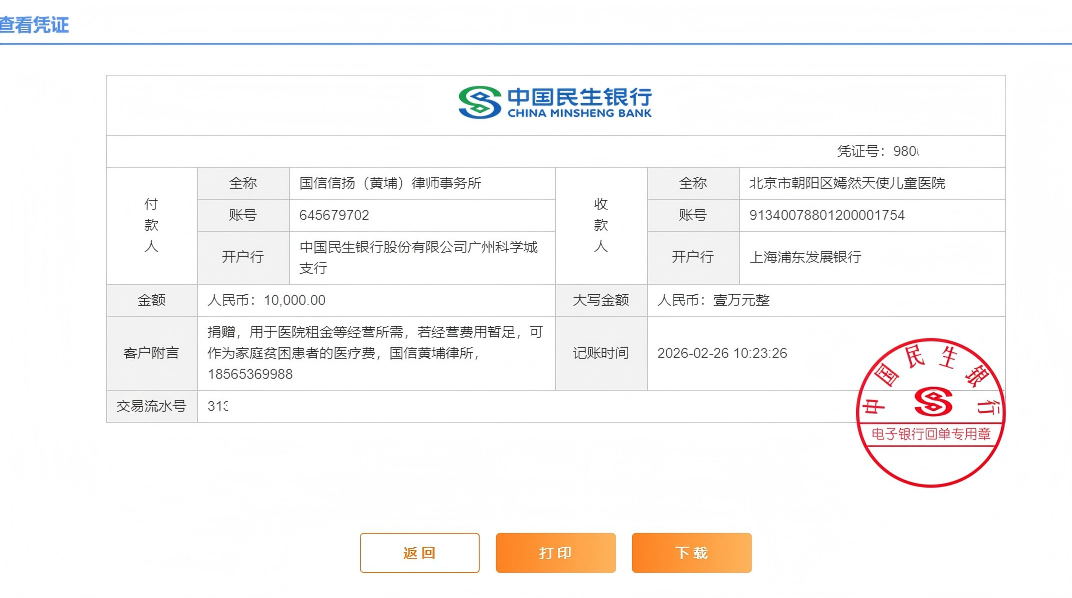Image resolution: width=1072 pixels, height=598 pixels.
Task: Click the 凭证号 voucher number field
Action: (878, 151)
